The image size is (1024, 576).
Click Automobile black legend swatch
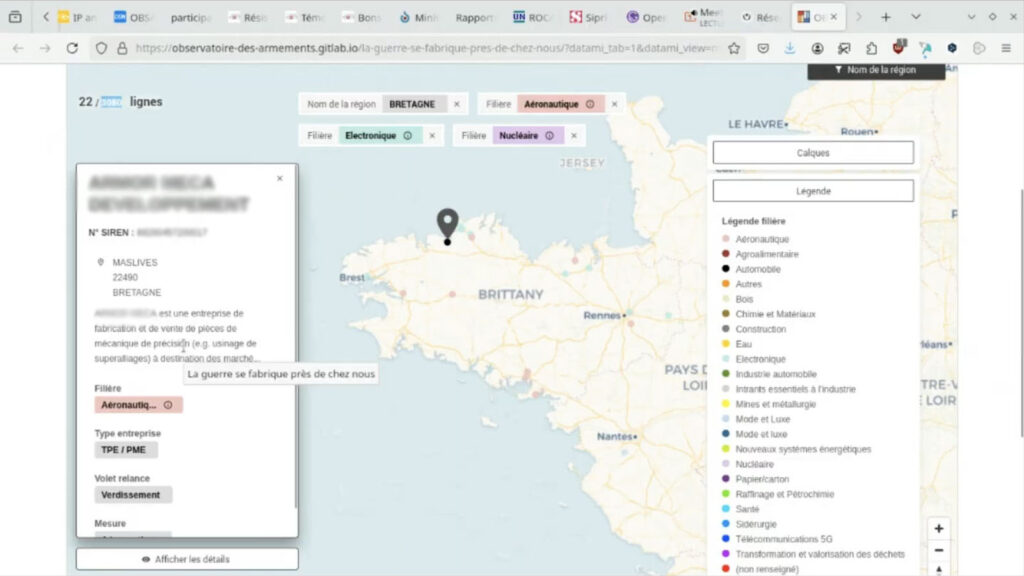pos(726,269)
